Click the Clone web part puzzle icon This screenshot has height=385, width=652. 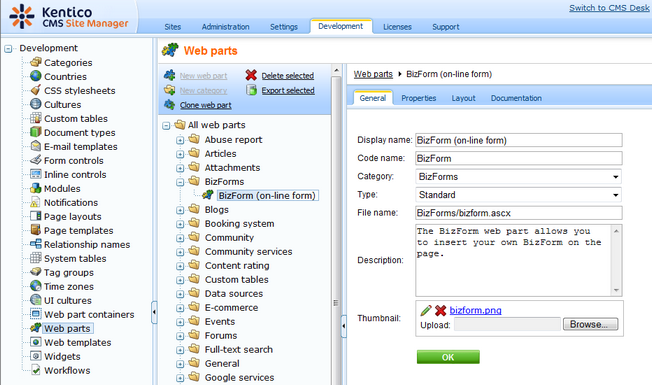[x=169, y=104]
